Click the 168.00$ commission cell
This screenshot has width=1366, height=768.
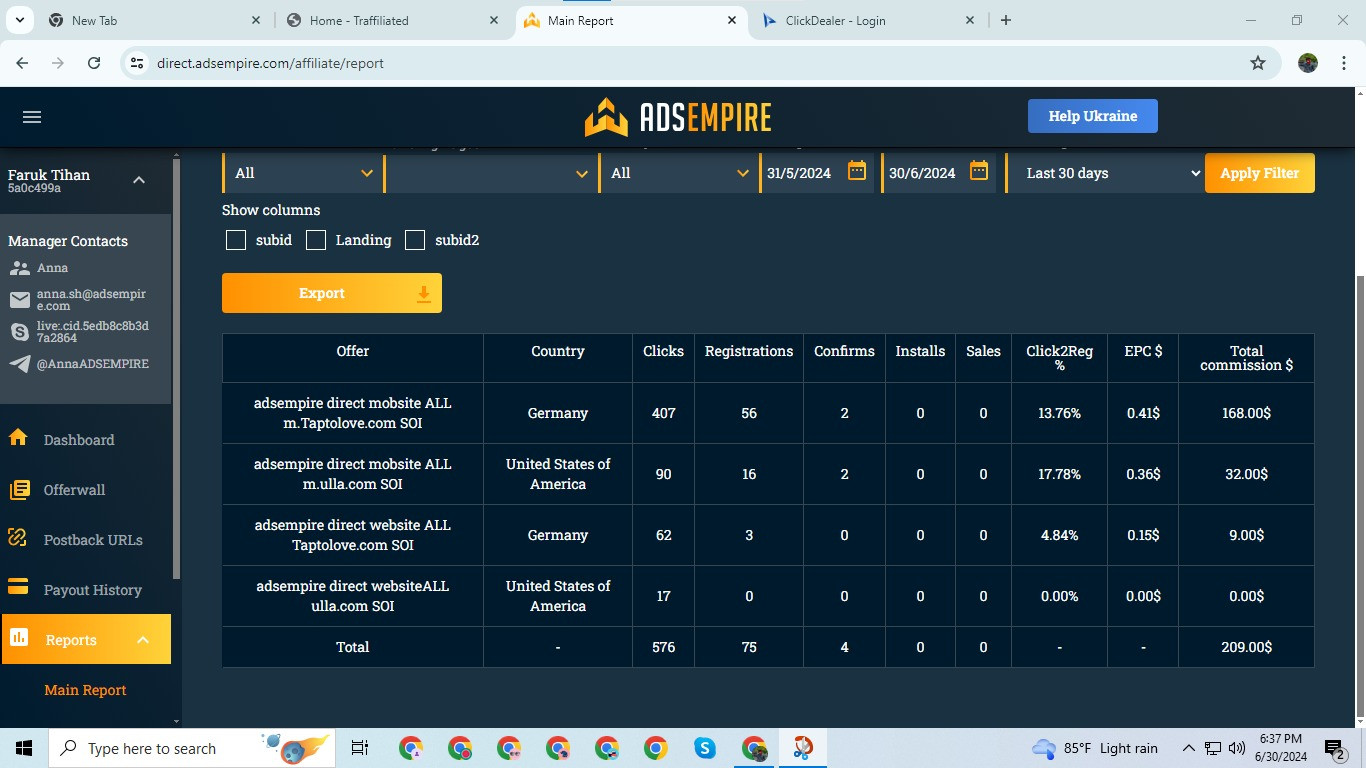[1246, 413]
